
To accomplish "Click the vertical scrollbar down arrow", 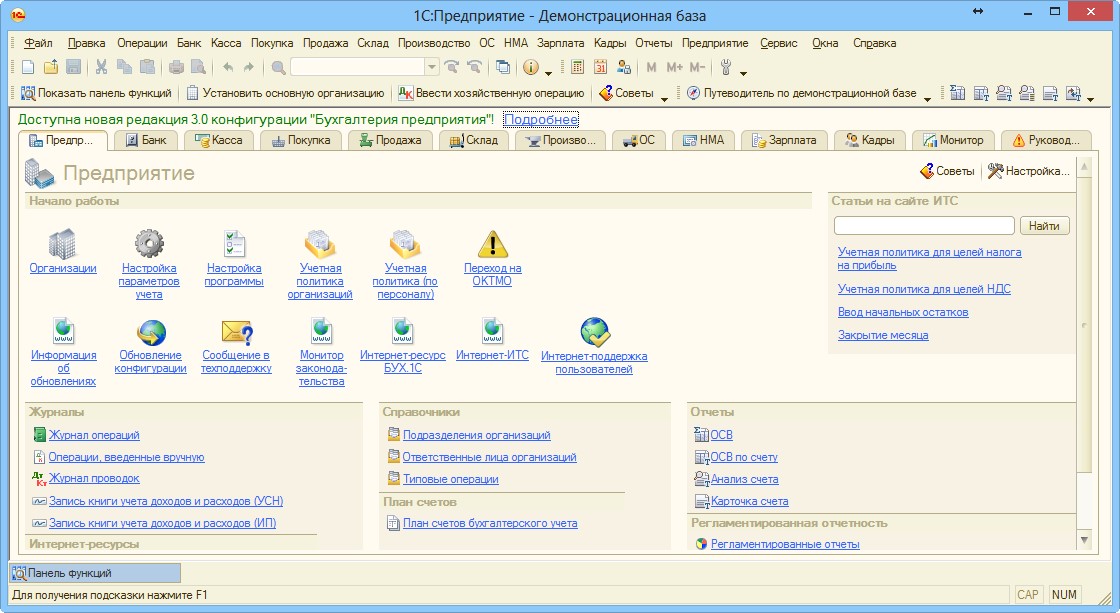I will coord(1085,540).
